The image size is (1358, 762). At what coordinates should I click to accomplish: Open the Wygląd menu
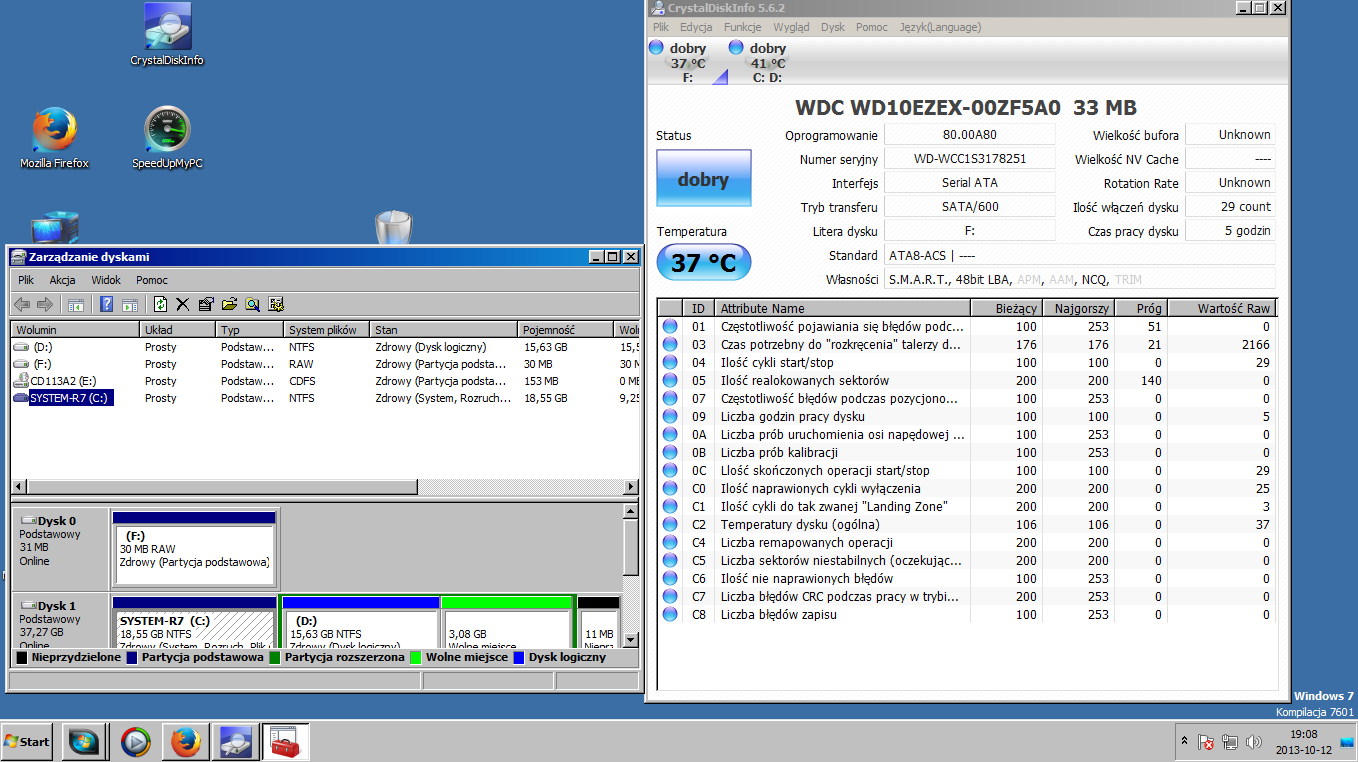[x=791, y=27]
